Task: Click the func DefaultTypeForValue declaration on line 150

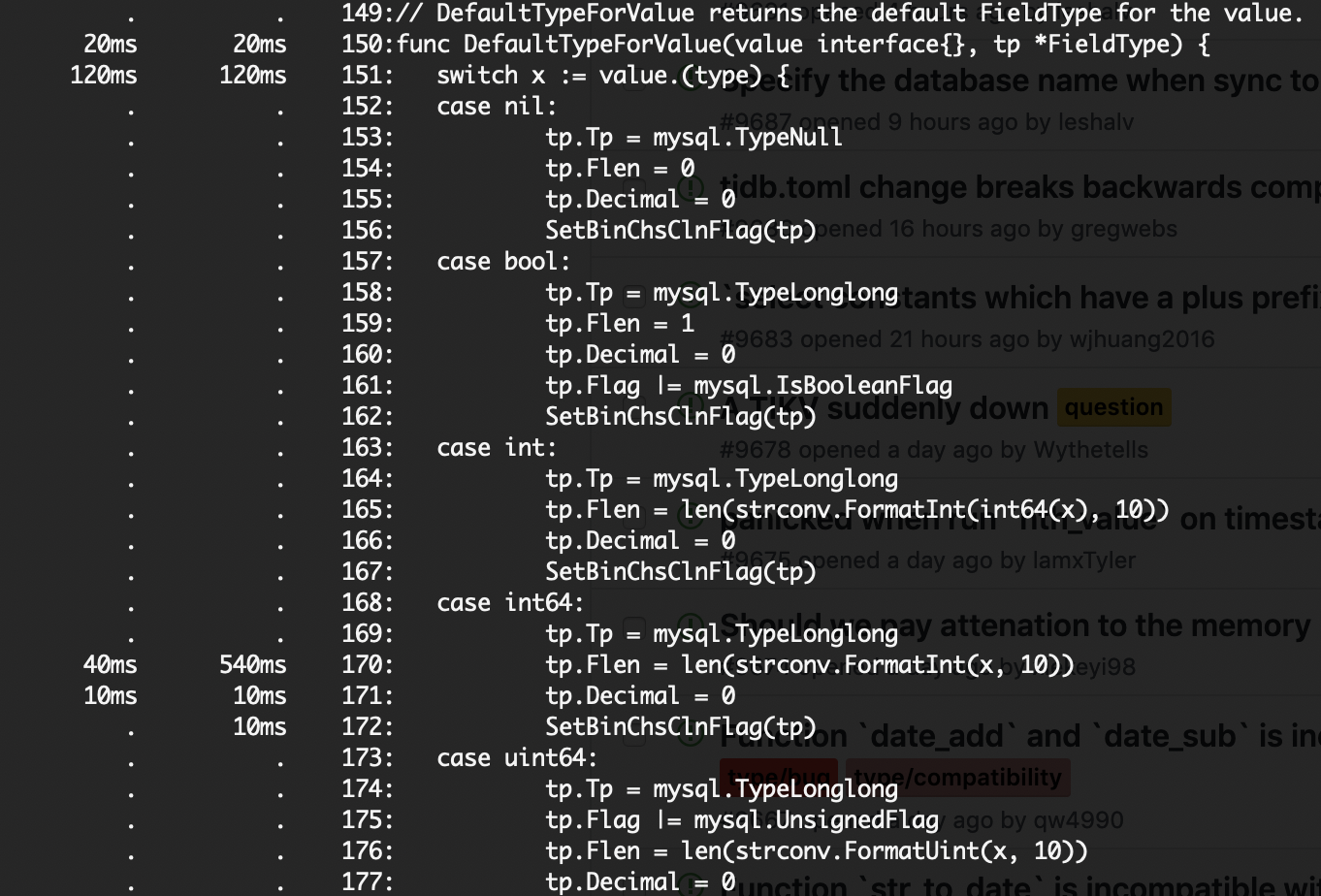Action: (803, 45)
